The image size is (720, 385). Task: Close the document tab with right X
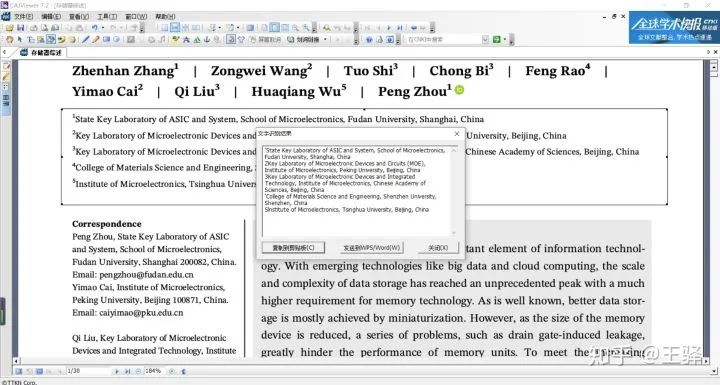point(716,52)
